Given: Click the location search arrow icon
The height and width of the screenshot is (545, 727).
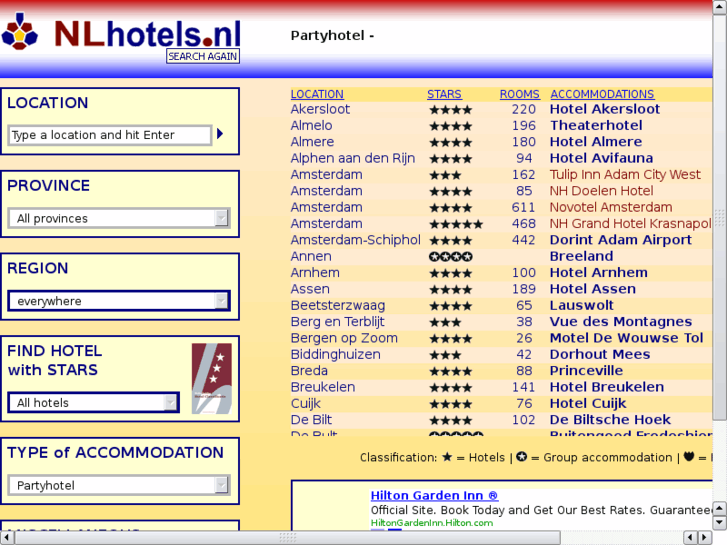Looking at the screenshot, I should click(x=220, y=134).
